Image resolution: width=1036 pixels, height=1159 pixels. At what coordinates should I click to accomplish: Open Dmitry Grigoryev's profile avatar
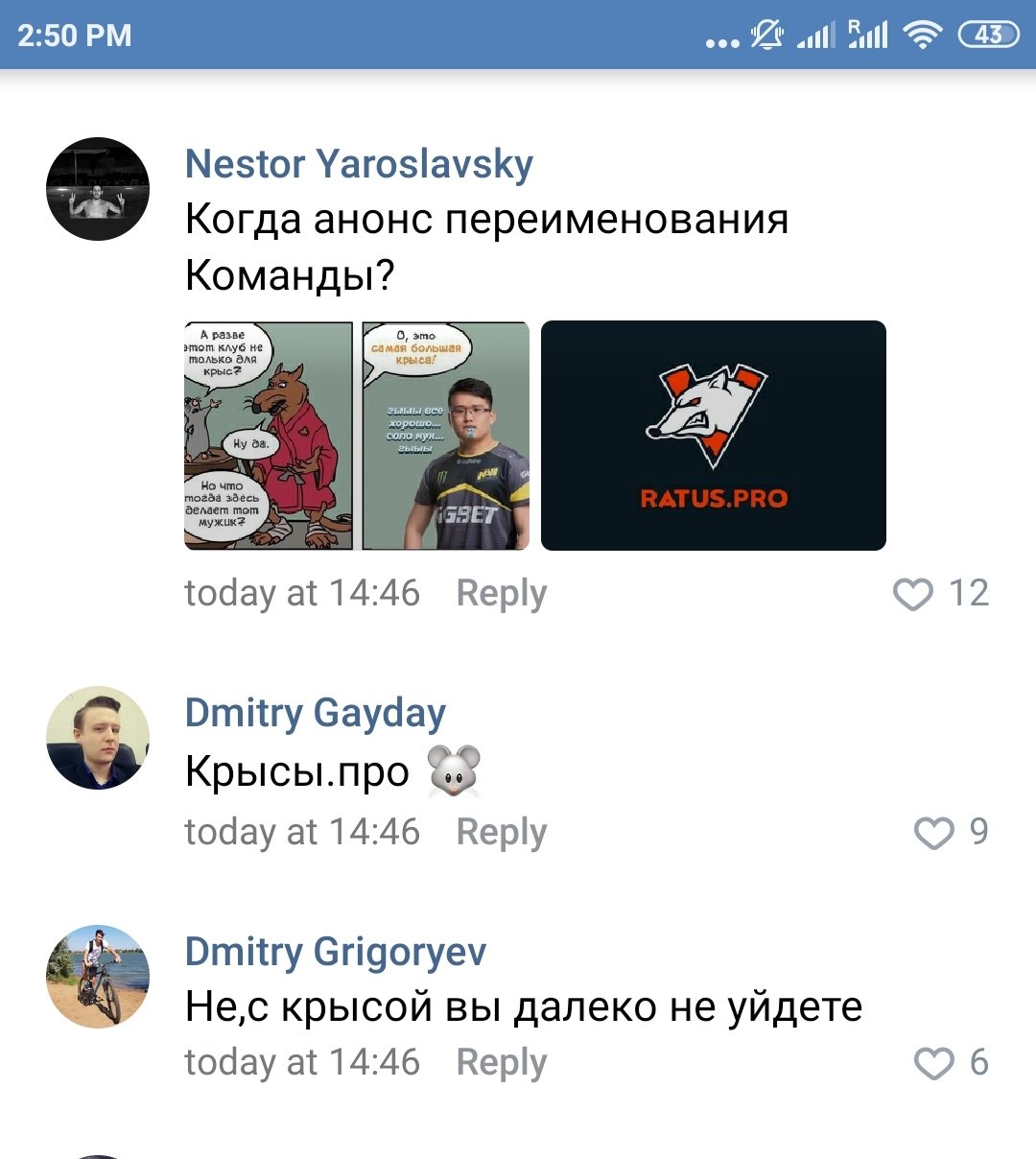98,977
